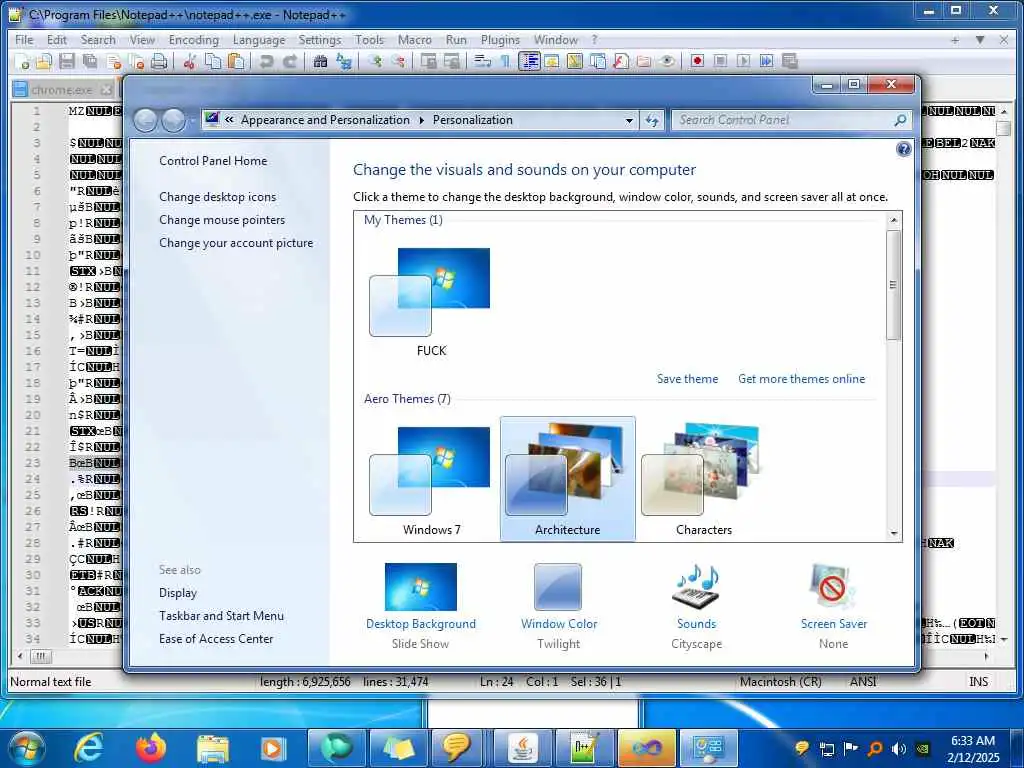This screenshot has width=1024, height=768.
Task: Click the Open file icon in Notepad++ toolbar
Action: (44, 61)
